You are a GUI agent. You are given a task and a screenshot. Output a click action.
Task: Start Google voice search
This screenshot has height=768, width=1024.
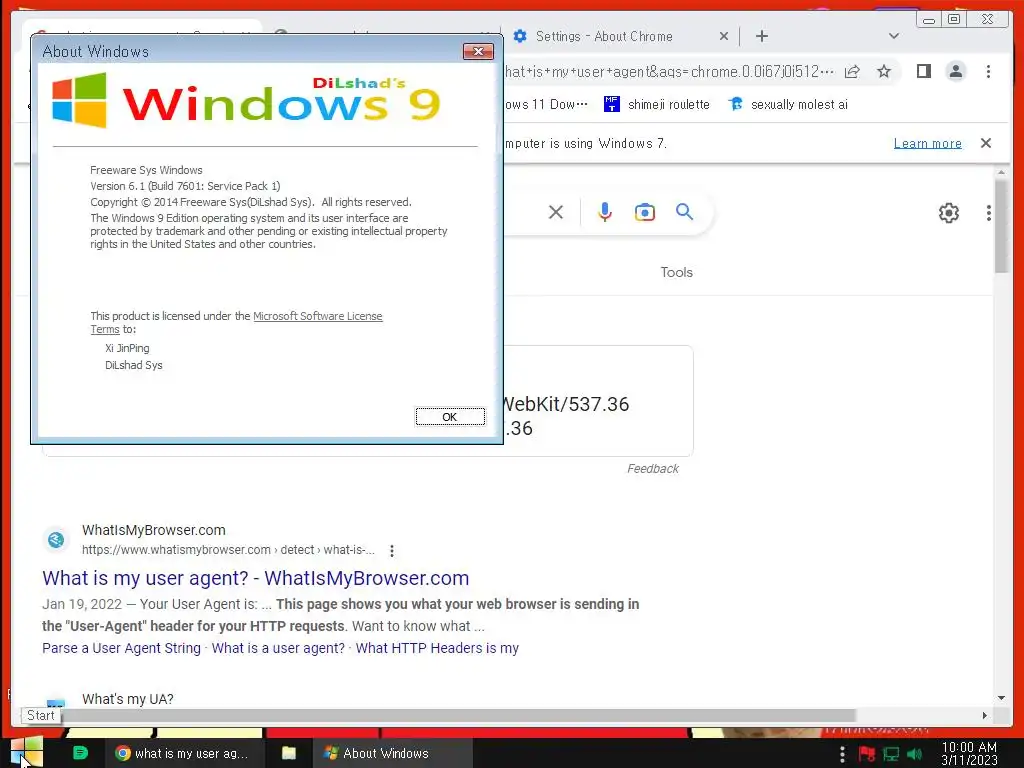tap(605, 212)
